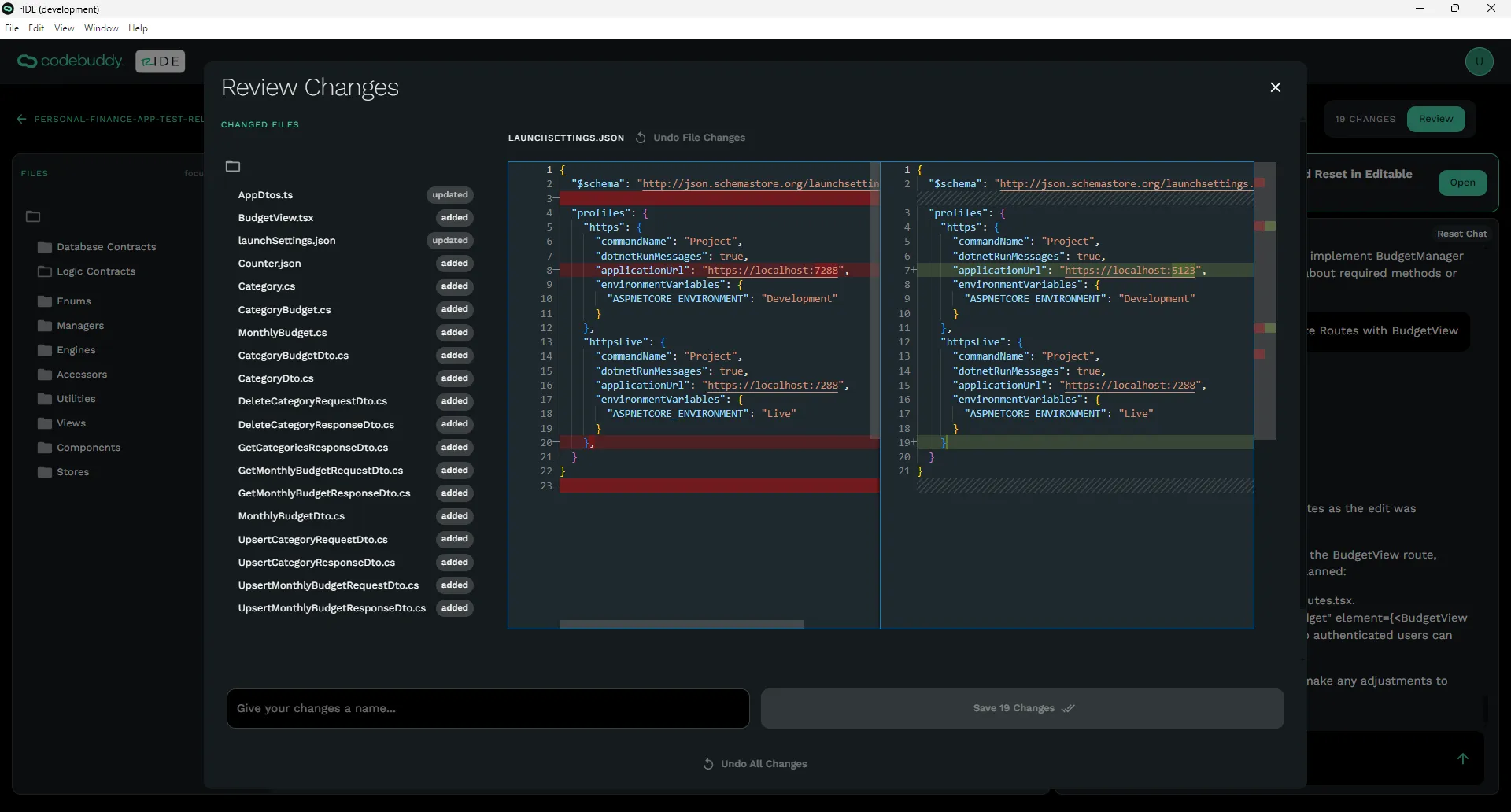Expand Accessors folder
Screen dimensions: 1511x812
click(72, 375)
